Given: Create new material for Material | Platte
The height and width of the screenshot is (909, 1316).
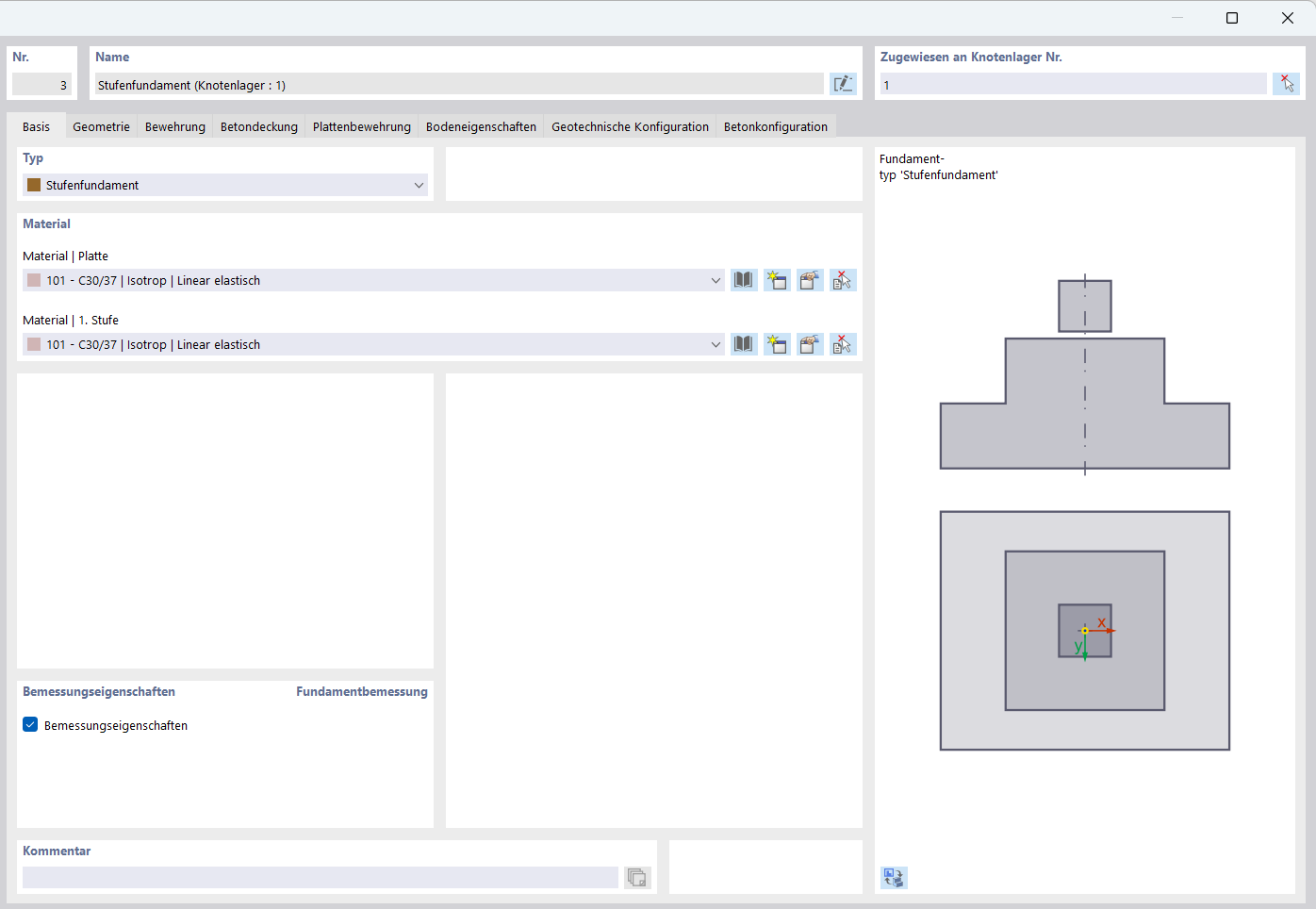Looking at the screenshot, I should [x=777, y=280].
